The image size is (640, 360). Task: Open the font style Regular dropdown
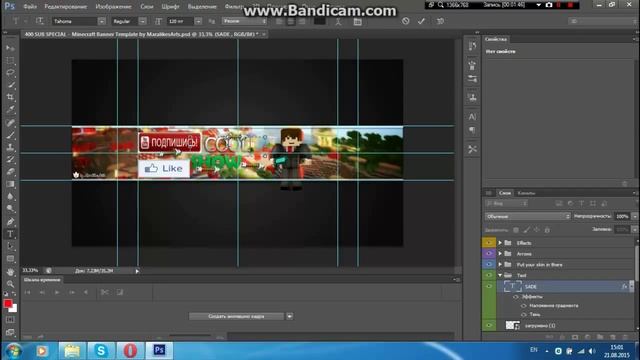[x=142, y=21]
